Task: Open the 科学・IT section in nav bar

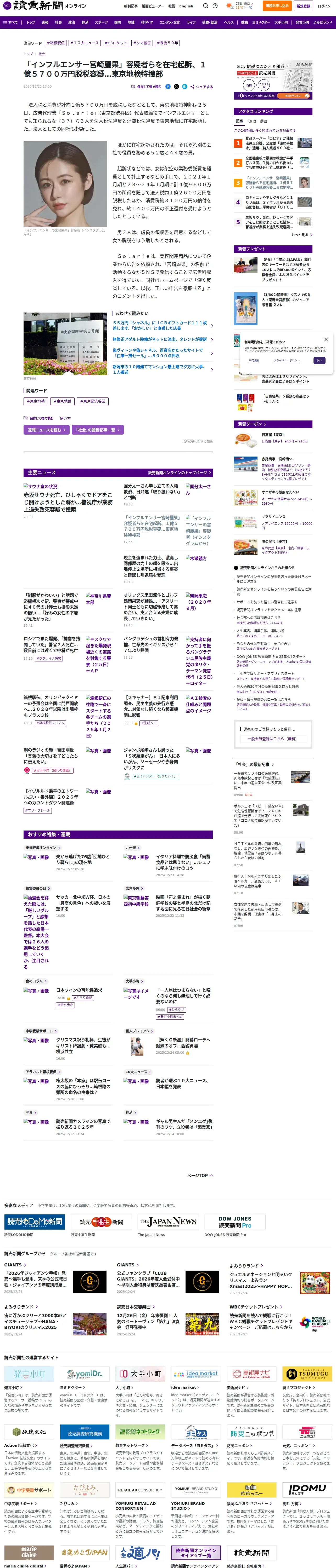Action: pyautogui.click(x=147, y=22)
